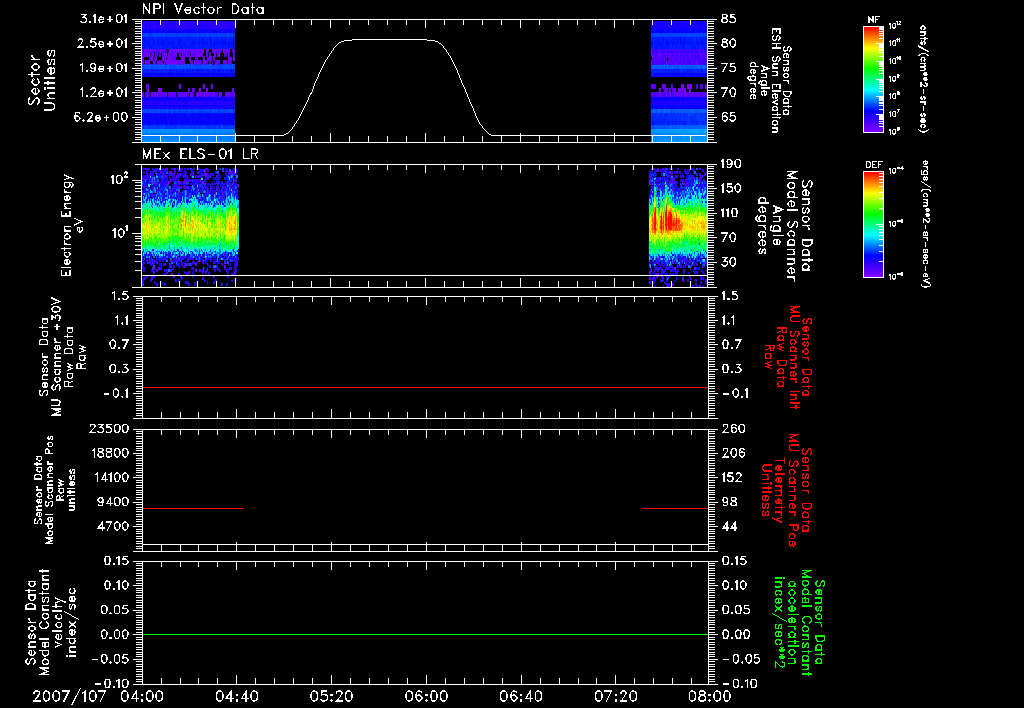Click the "190" scanner angle tick
The width and height of the screenshot is (1024, 708).
pos(731,164)
